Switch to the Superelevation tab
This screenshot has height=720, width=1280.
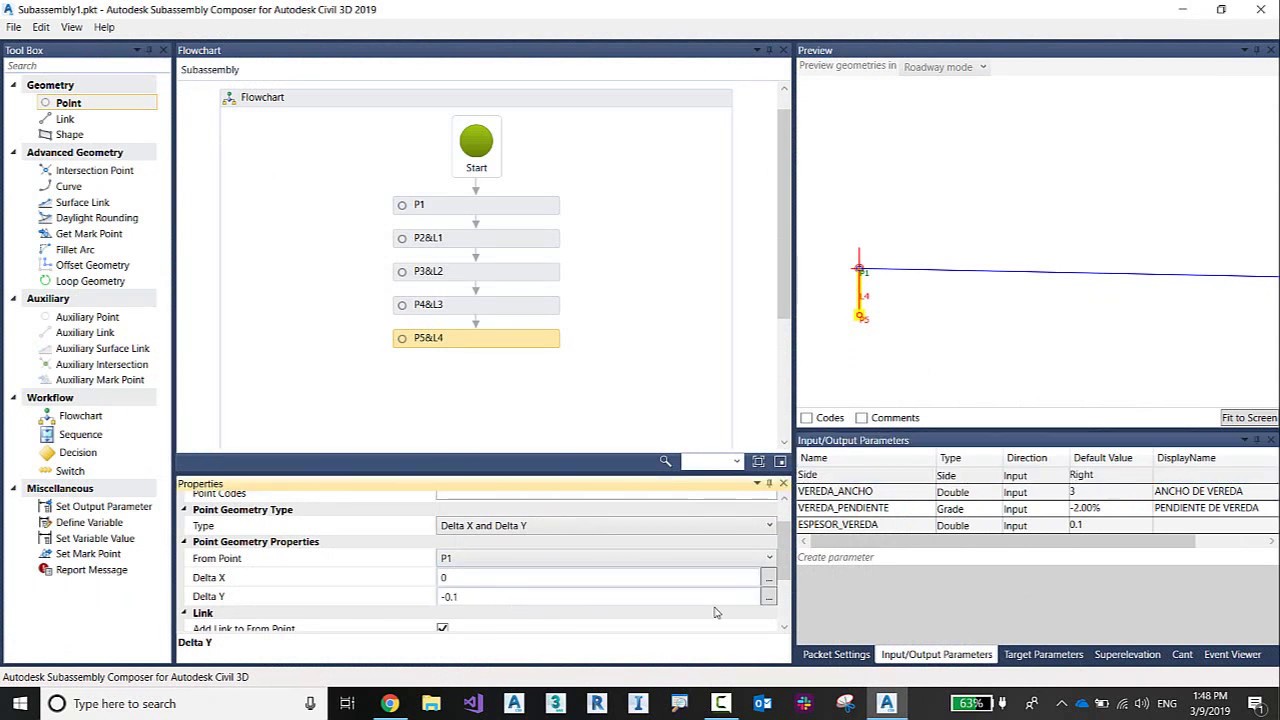pyautogui.click(x=1127, y=655)
